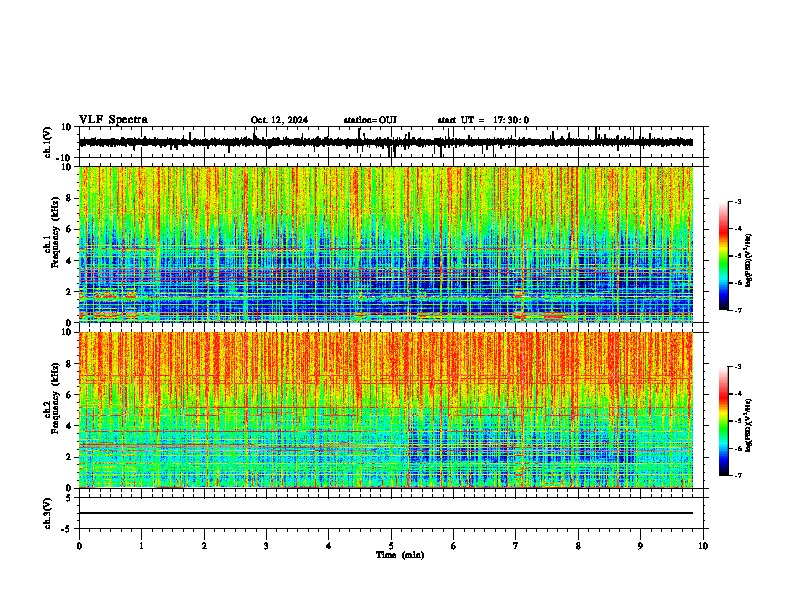
Task: Click time axis tick label "5"
Action: coord(391,546)
